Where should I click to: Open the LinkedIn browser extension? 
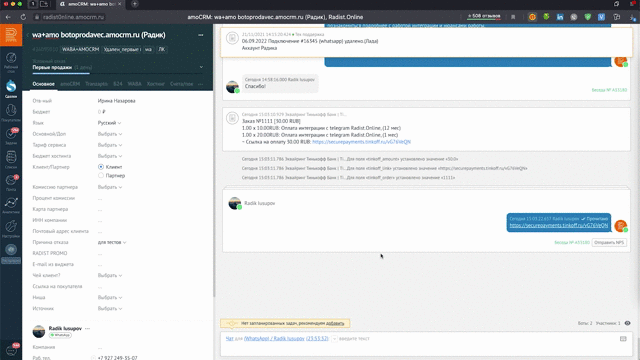click(560, 17)
